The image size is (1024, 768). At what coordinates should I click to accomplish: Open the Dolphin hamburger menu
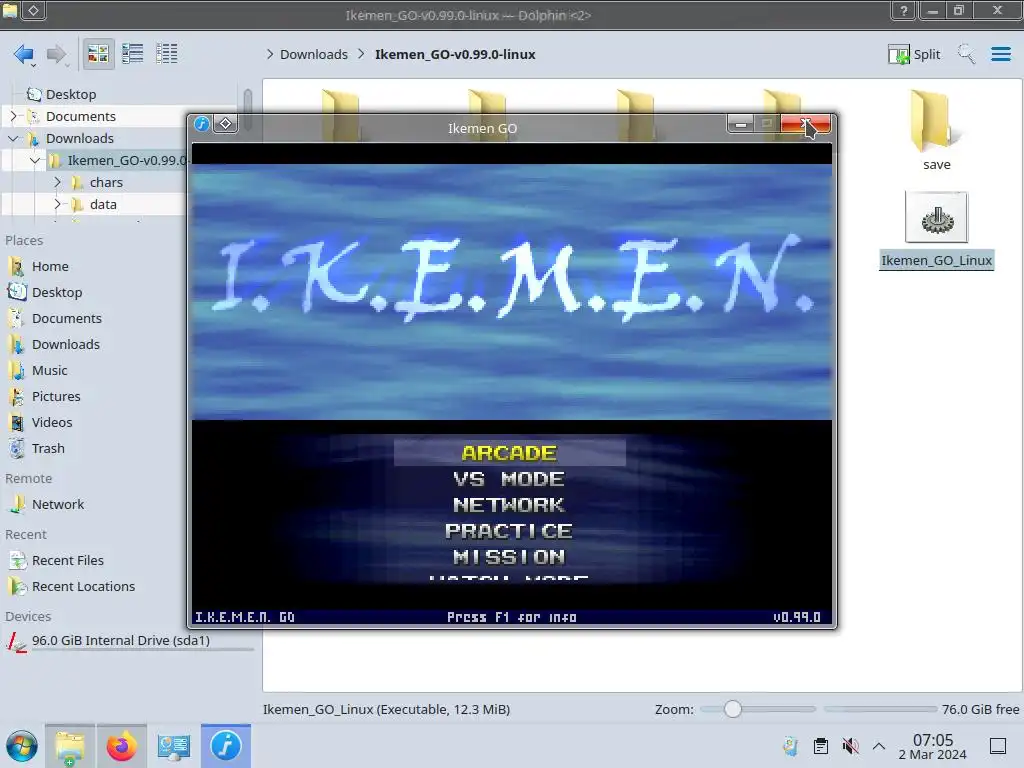(x=1000, y=54)
